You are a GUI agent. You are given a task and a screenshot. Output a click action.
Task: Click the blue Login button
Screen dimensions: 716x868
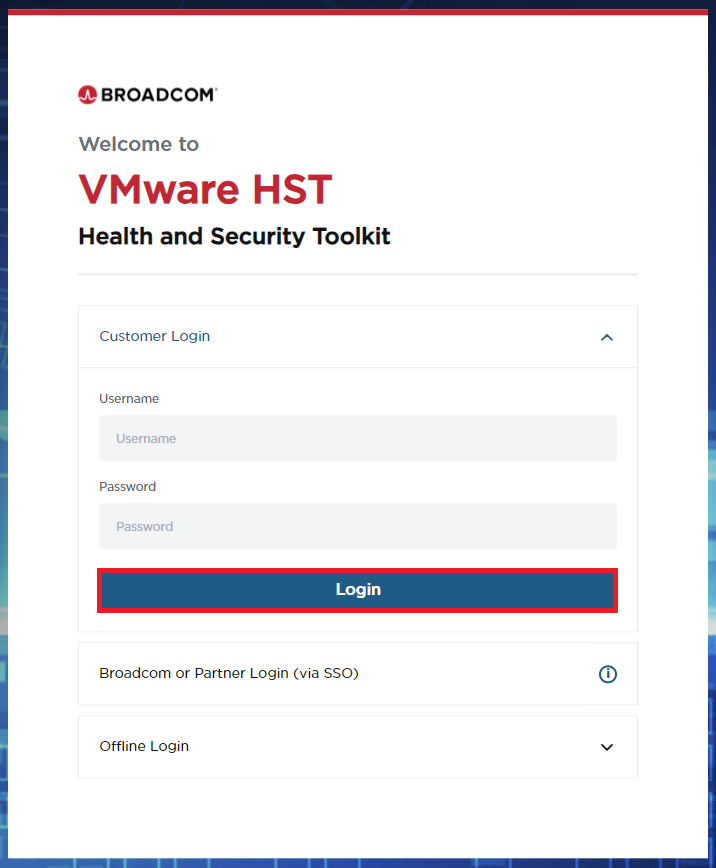358,590
